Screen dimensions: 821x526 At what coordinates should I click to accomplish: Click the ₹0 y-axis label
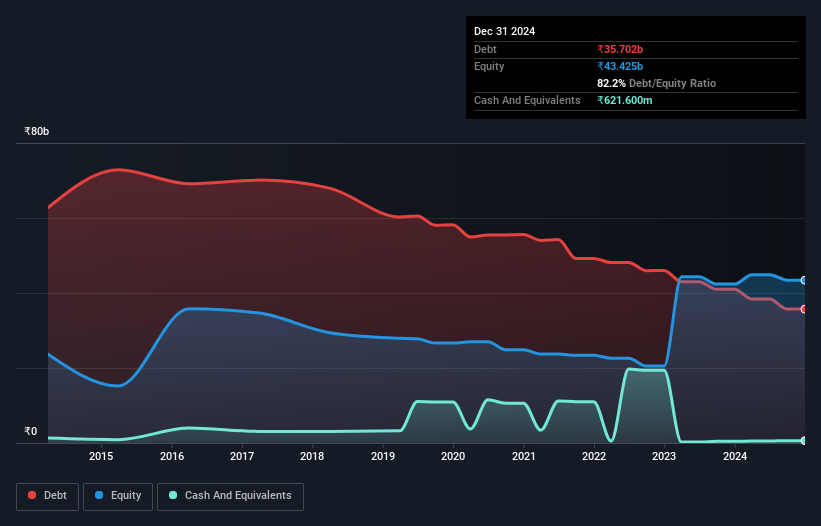(31, 431)
